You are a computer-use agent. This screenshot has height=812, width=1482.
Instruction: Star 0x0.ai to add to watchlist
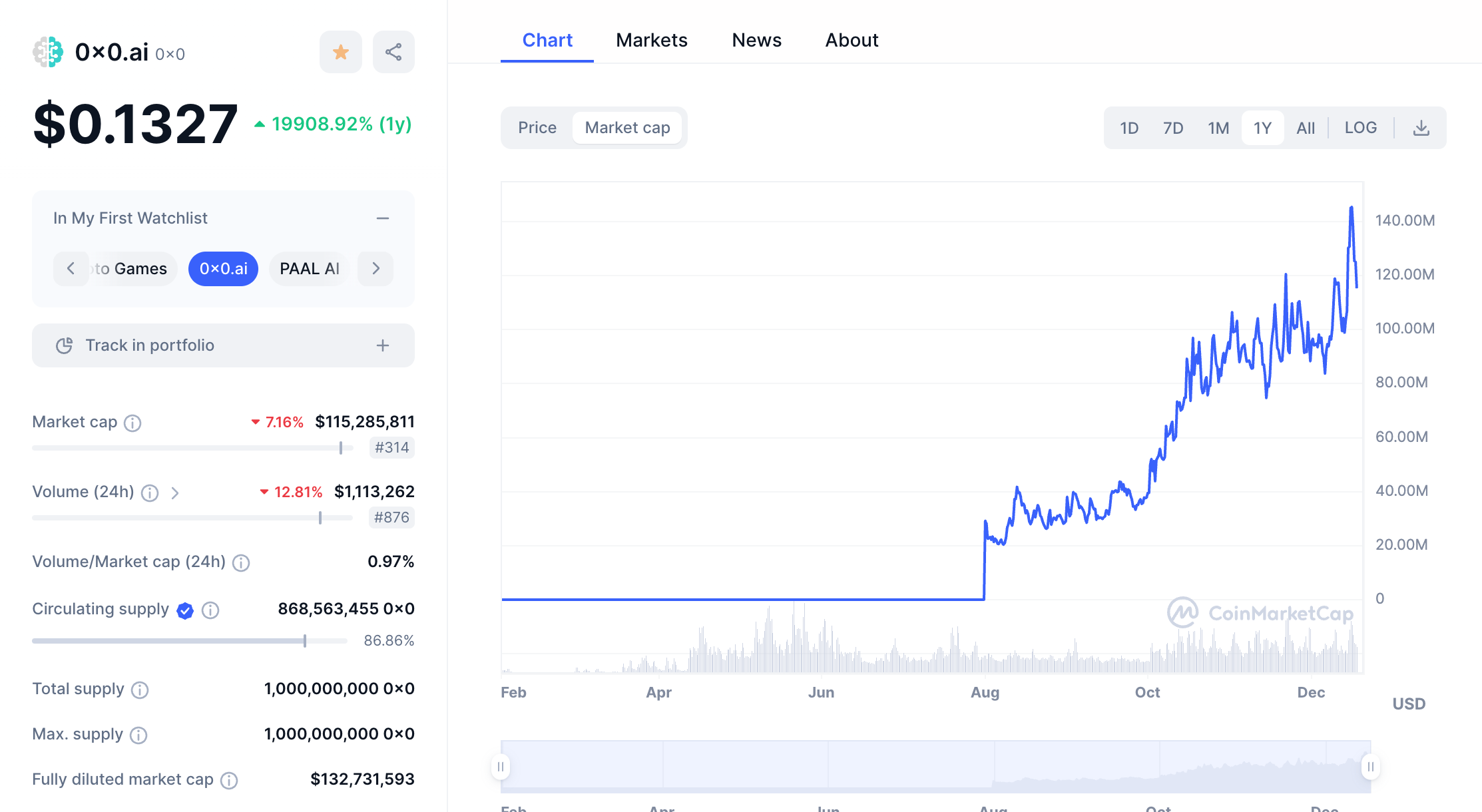coord(340,51)
